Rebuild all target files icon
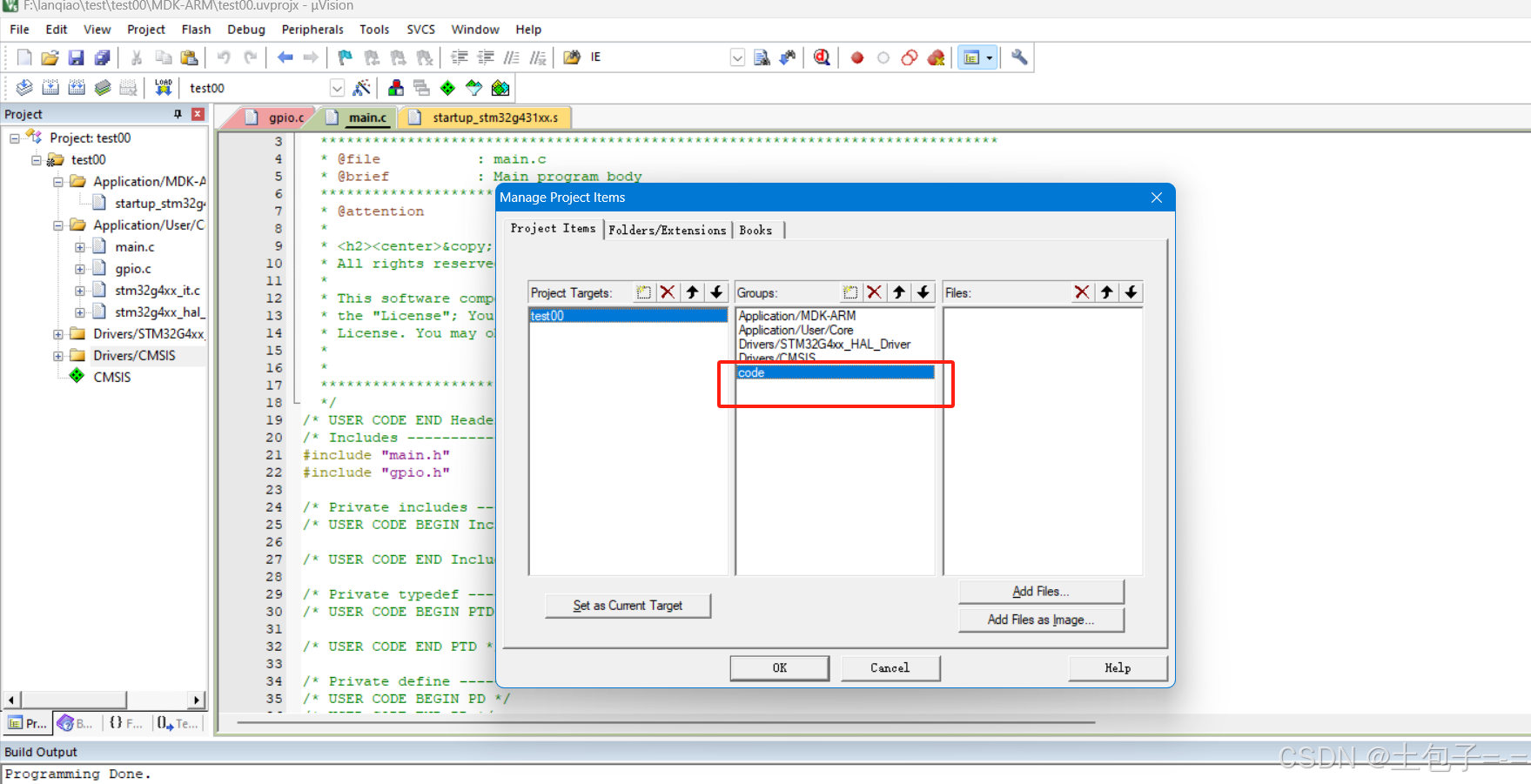 77,88
